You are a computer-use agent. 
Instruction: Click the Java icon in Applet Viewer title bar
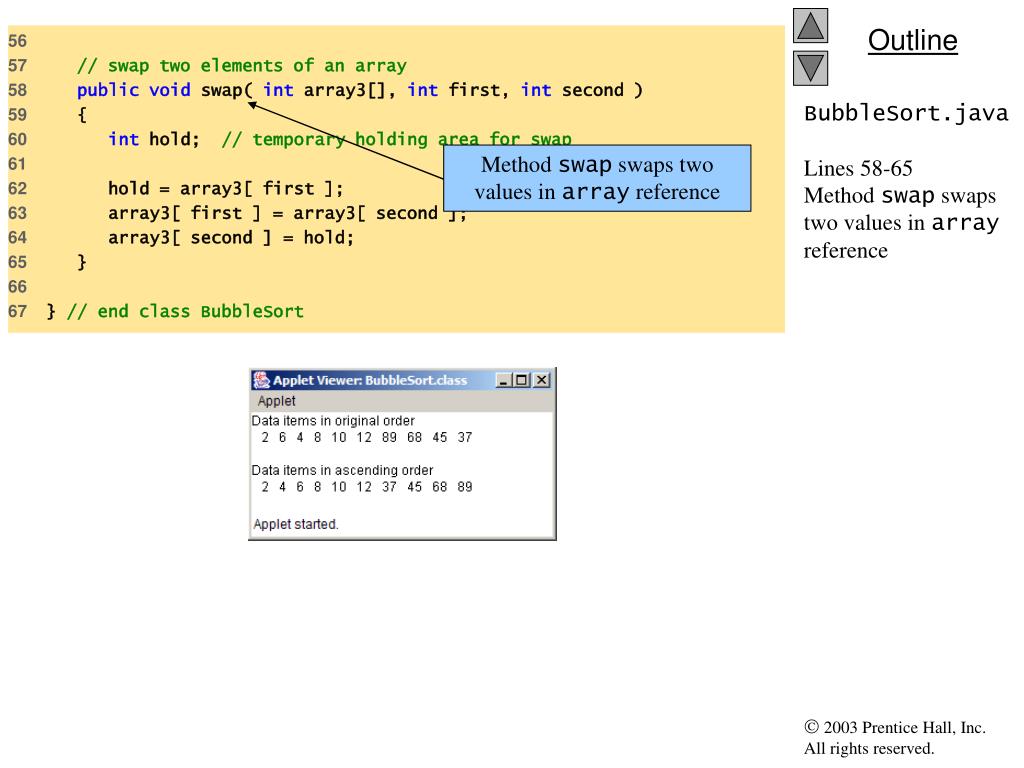[x=262, y=380]
